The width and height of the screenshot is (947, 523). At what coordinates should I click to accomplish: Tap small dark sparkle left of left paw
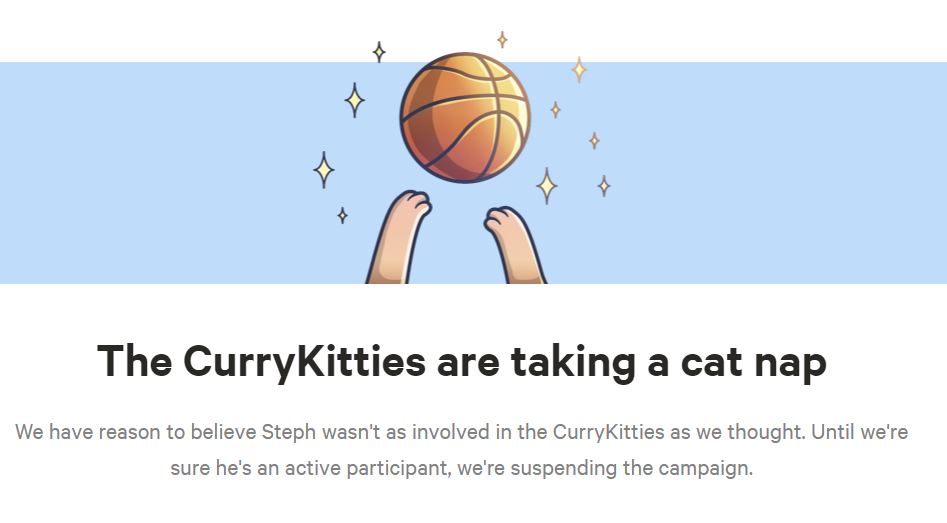342,215
